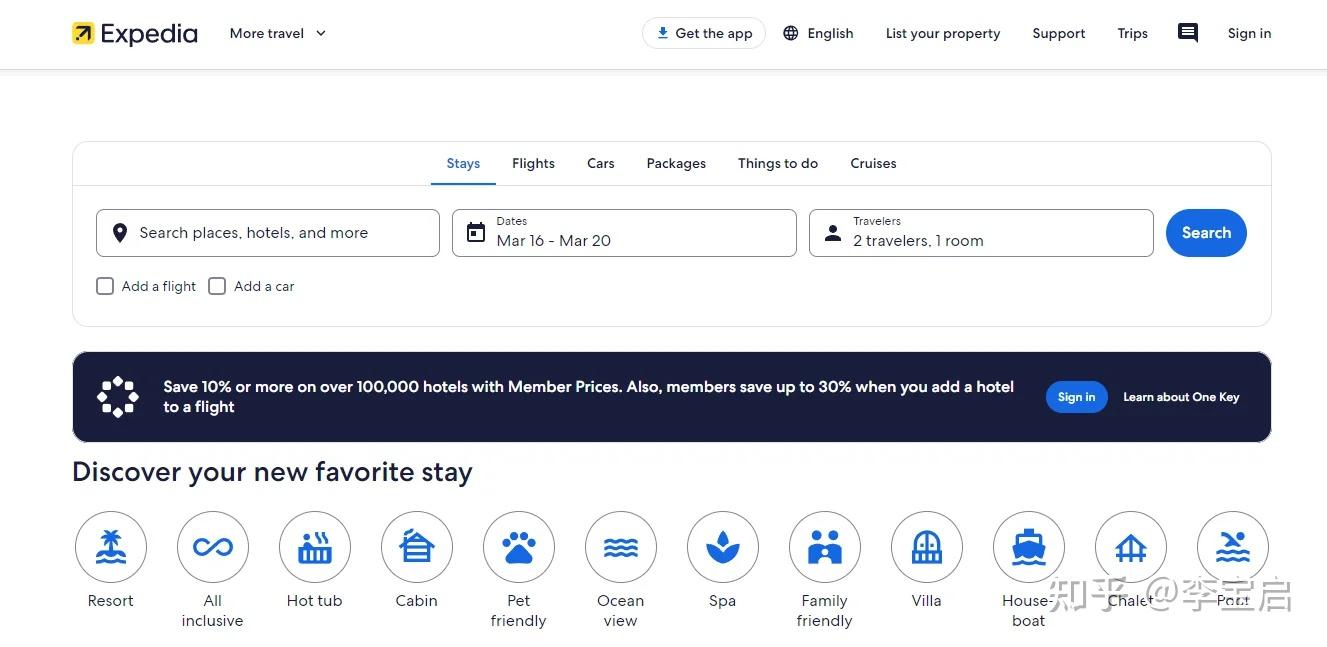Screen dimensions: 1327x647
Task: Enable the Add a flight checkbox
Action: [105, 286]
